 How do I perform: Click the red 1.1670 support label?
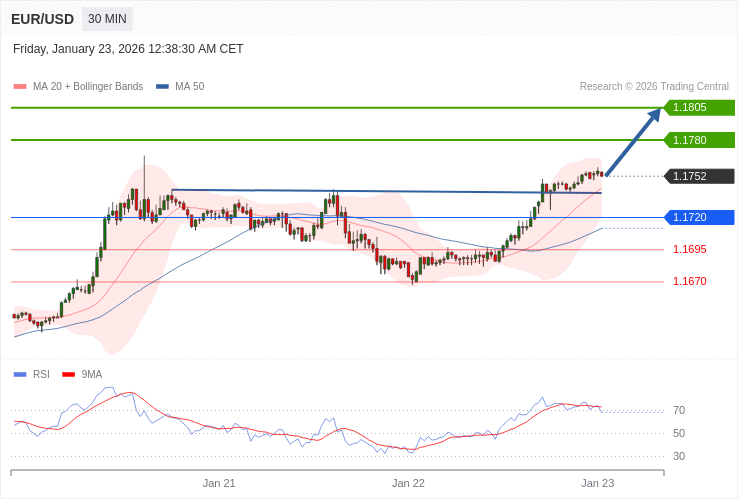tap(689, 281)
